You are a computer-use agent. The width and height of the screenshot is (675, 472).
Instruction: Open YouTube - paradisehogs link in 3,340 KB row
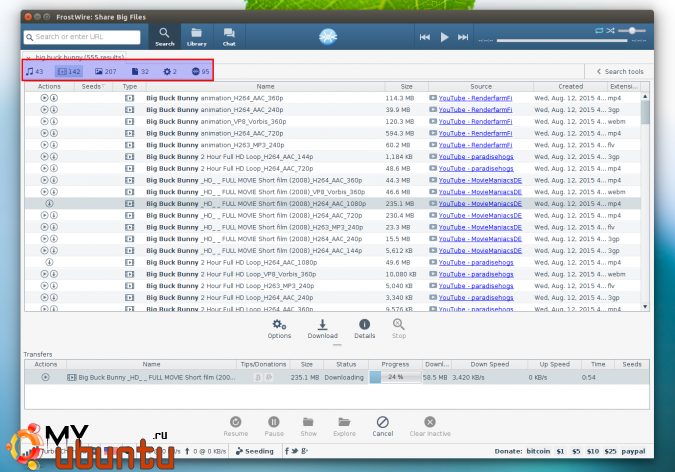(476, 298)
